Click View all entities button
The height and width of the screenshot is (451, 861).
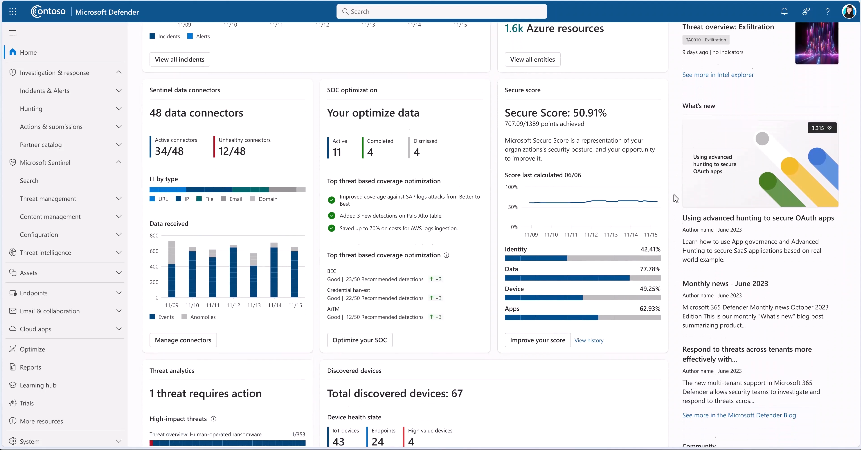click(x=532, y=59)
